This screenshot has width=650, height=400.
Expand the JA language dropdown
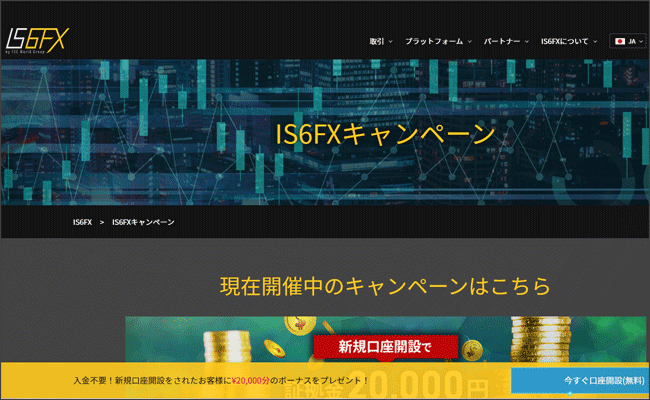(629, 41)
